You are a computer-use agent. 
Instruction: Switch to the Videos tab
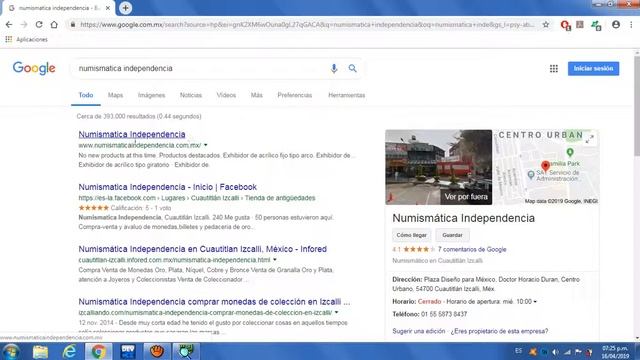226,95
